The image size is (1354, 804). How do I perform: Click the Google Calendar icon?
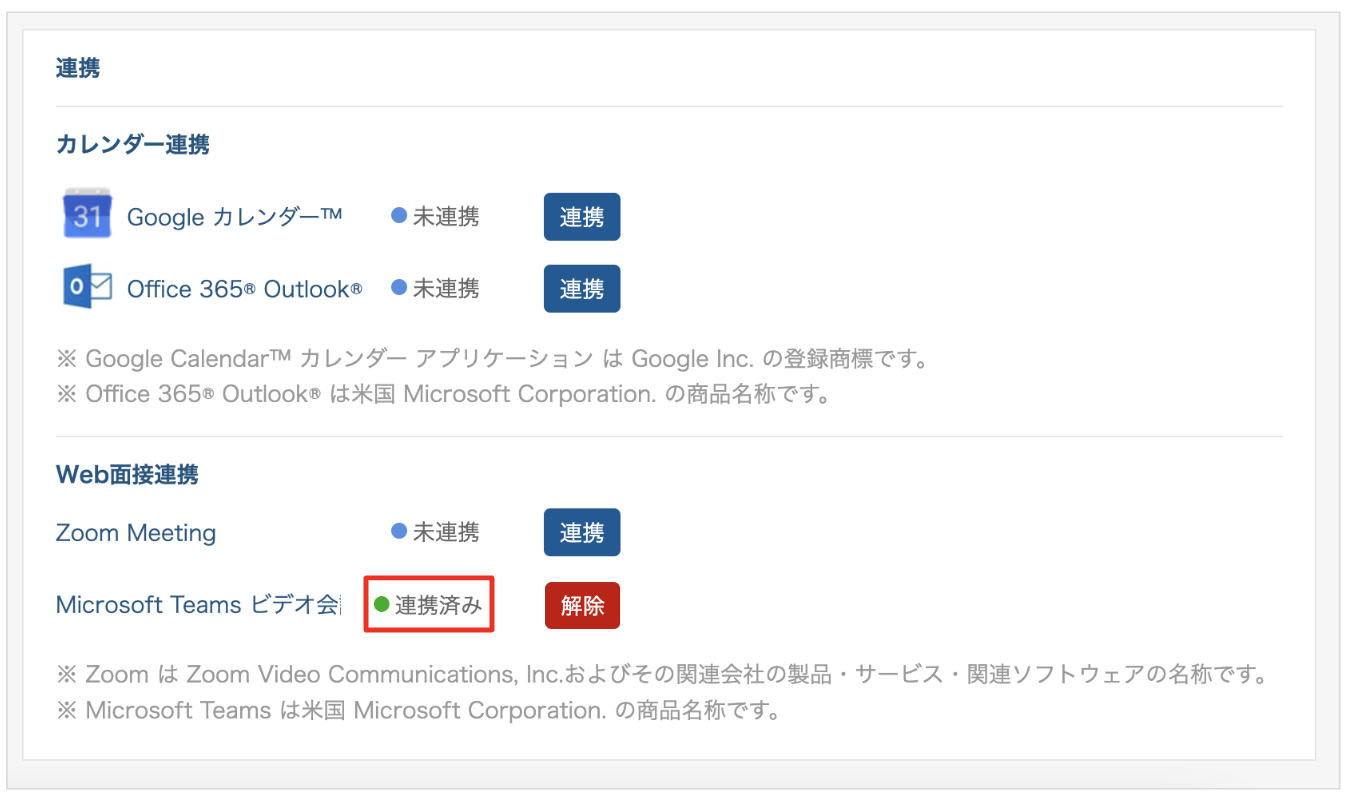point(87,214)
